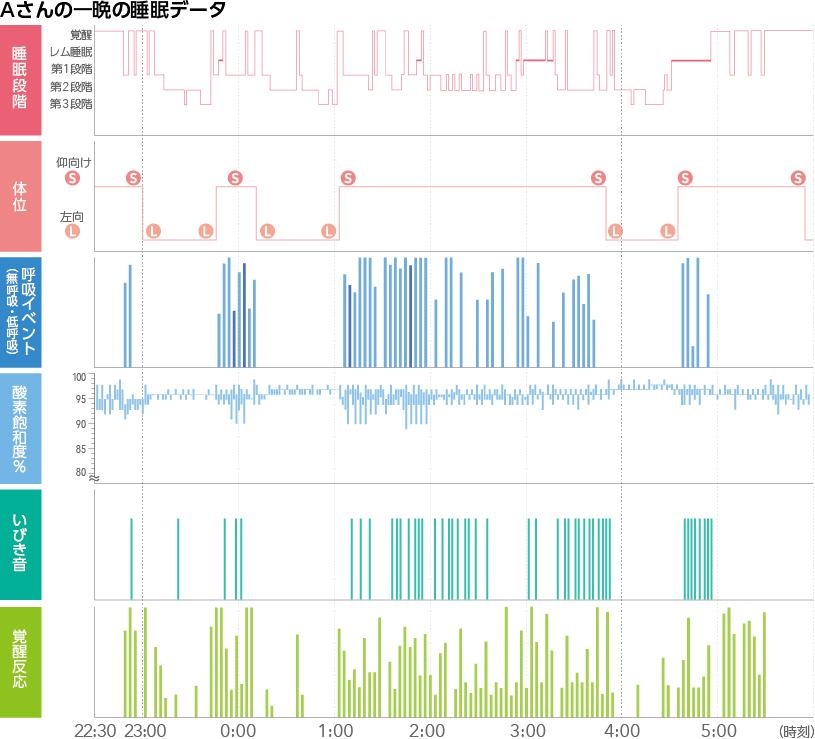
Task: Jump to 23:00 on the time axis
Action: (145, 730)
